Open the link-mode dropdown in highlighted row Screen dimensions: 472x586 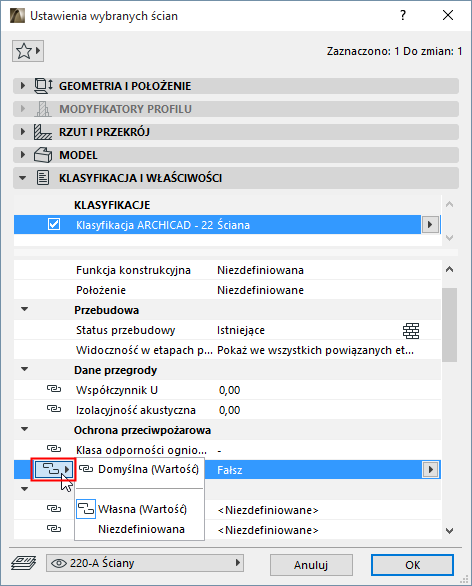53,469
